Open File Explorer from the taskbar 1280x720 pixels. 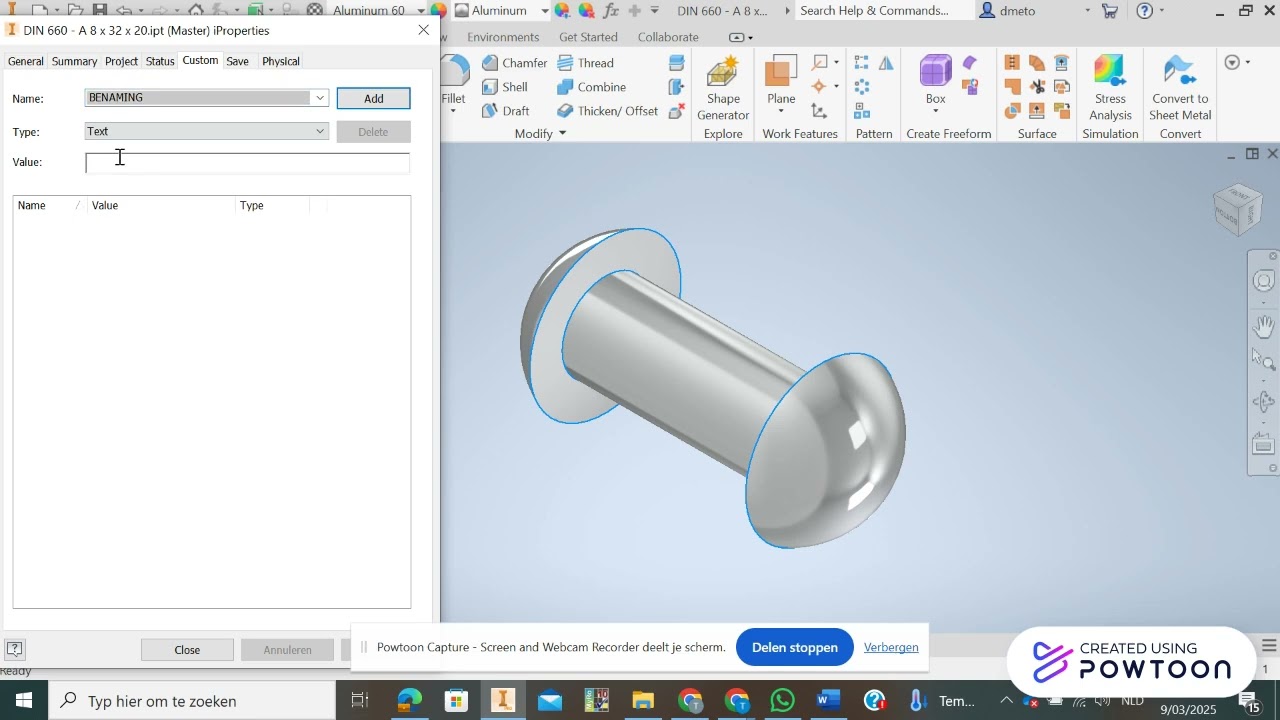click(642, 701)
